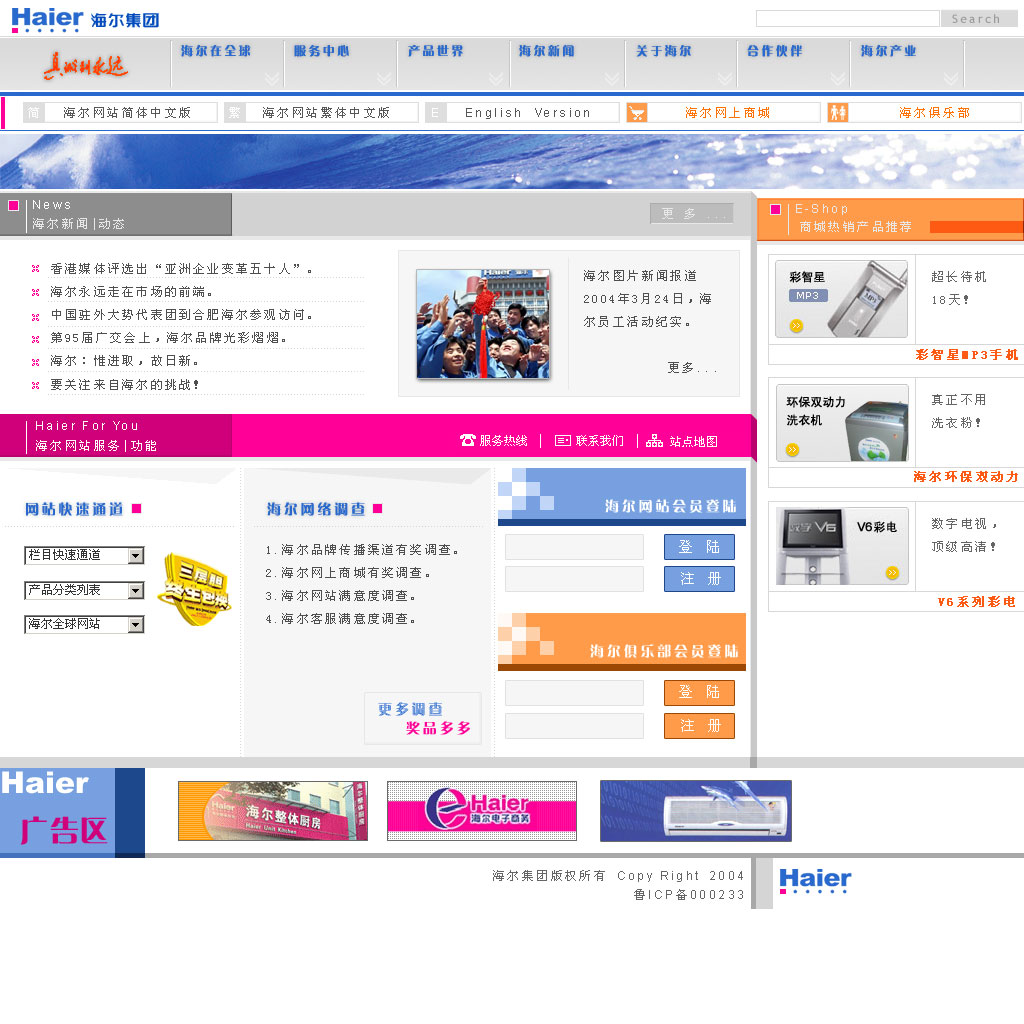1024x1024 pixels.
Task: Click the search input field at top
Action: (x=847, y=18)
